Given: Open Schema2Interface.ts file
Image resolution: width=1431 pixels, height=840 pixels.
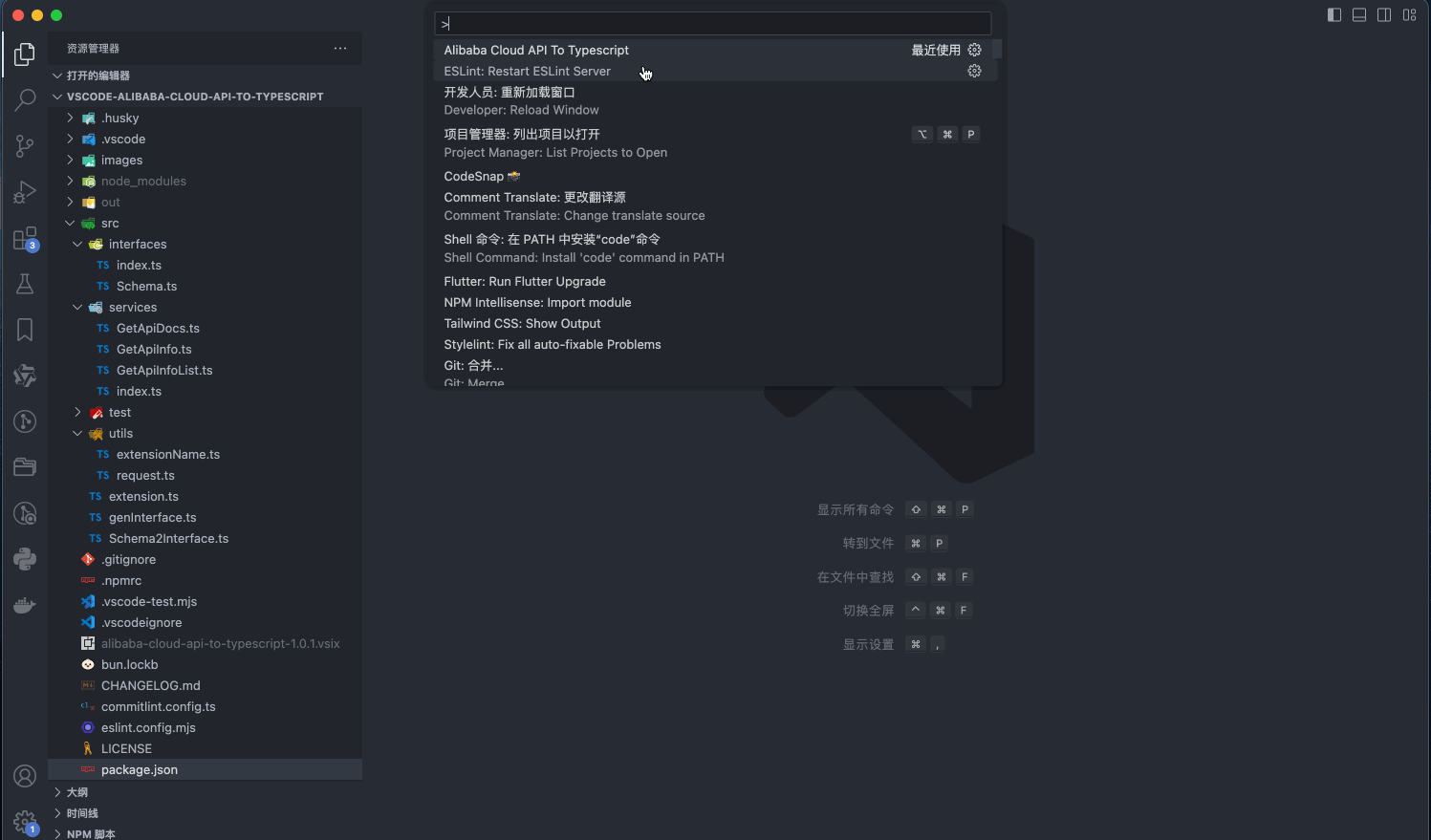Looking at the screenshot, I should (x=205, y=538).
